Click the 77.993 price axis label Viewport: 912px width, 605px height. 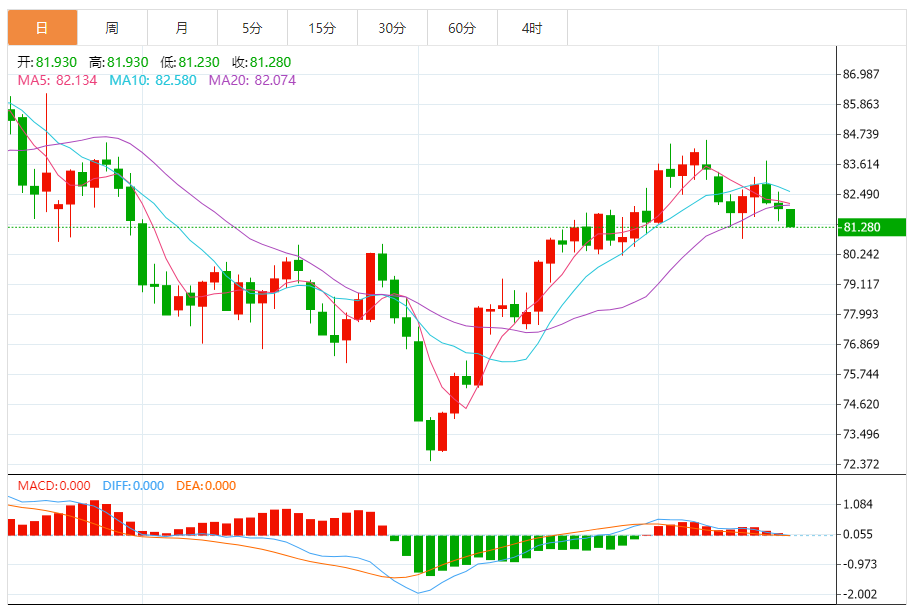(861, 314)
